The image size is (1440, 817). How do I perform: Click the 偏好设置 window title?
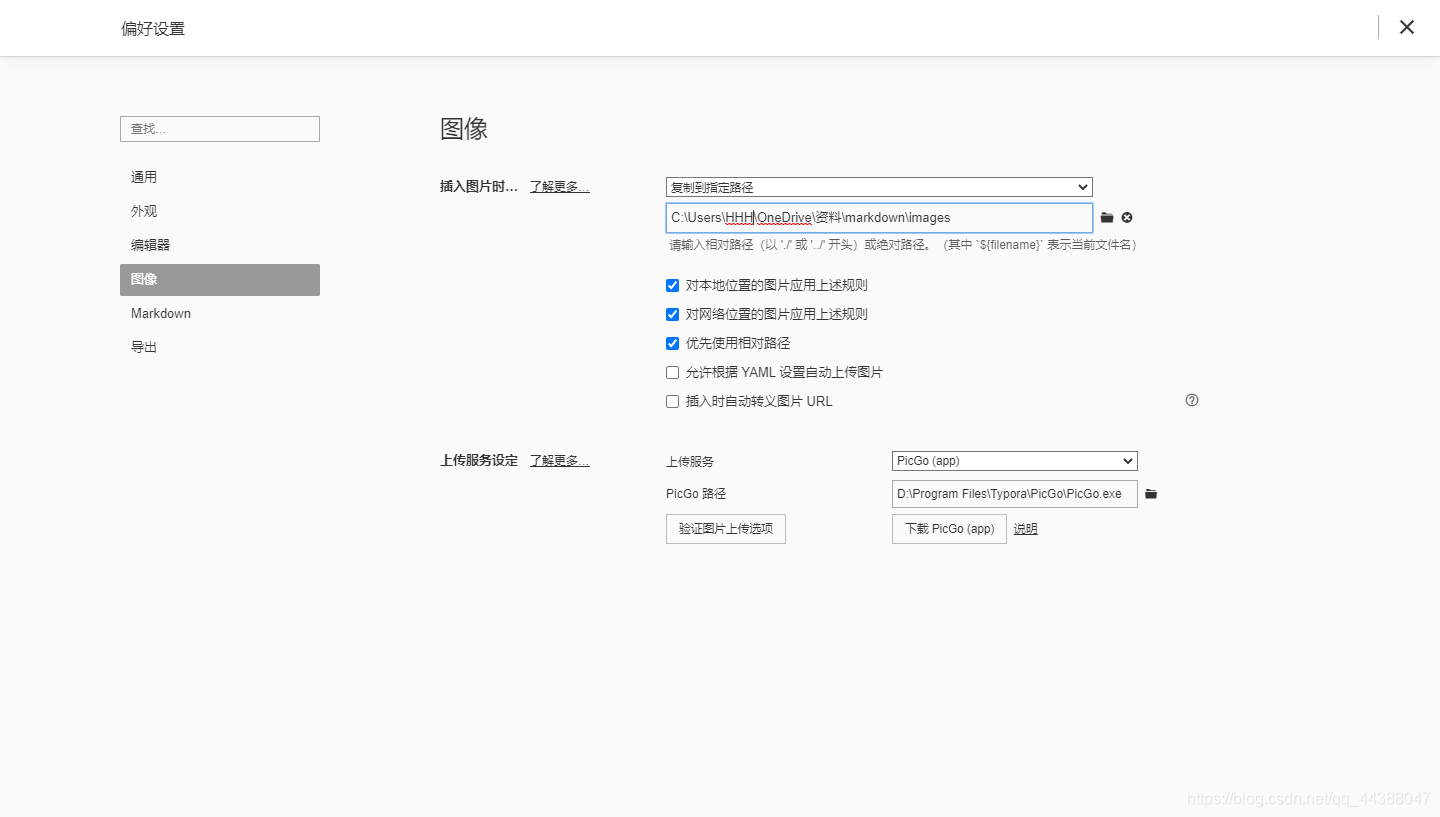pos(153,28)
